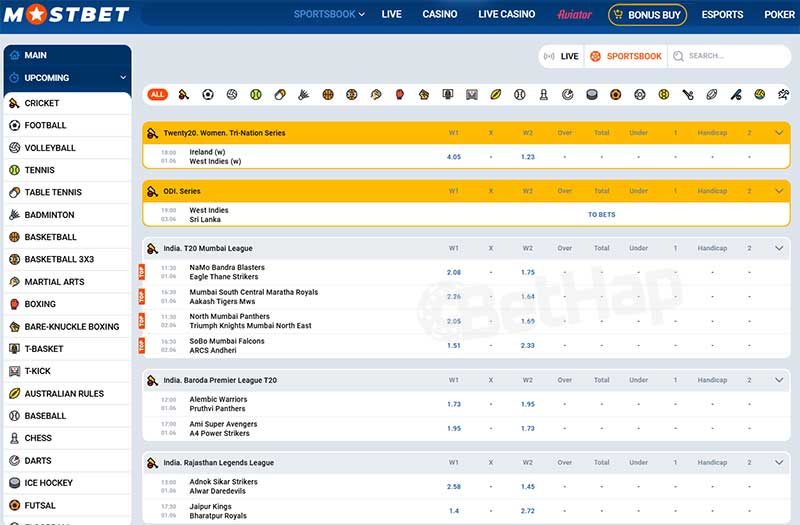This screenshot has width=800, height=525.
Task: Filter by martial arts icon in icon row
Action: pyautogui.click(x=376, y=94)
